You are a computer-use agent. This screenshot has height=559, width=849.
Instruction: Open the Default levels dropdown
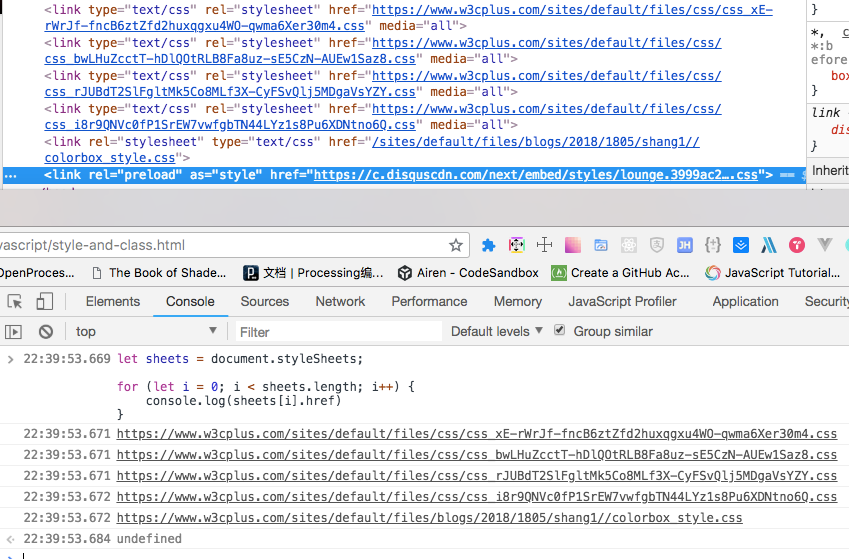pyautogui.click(x=497, y=332)
